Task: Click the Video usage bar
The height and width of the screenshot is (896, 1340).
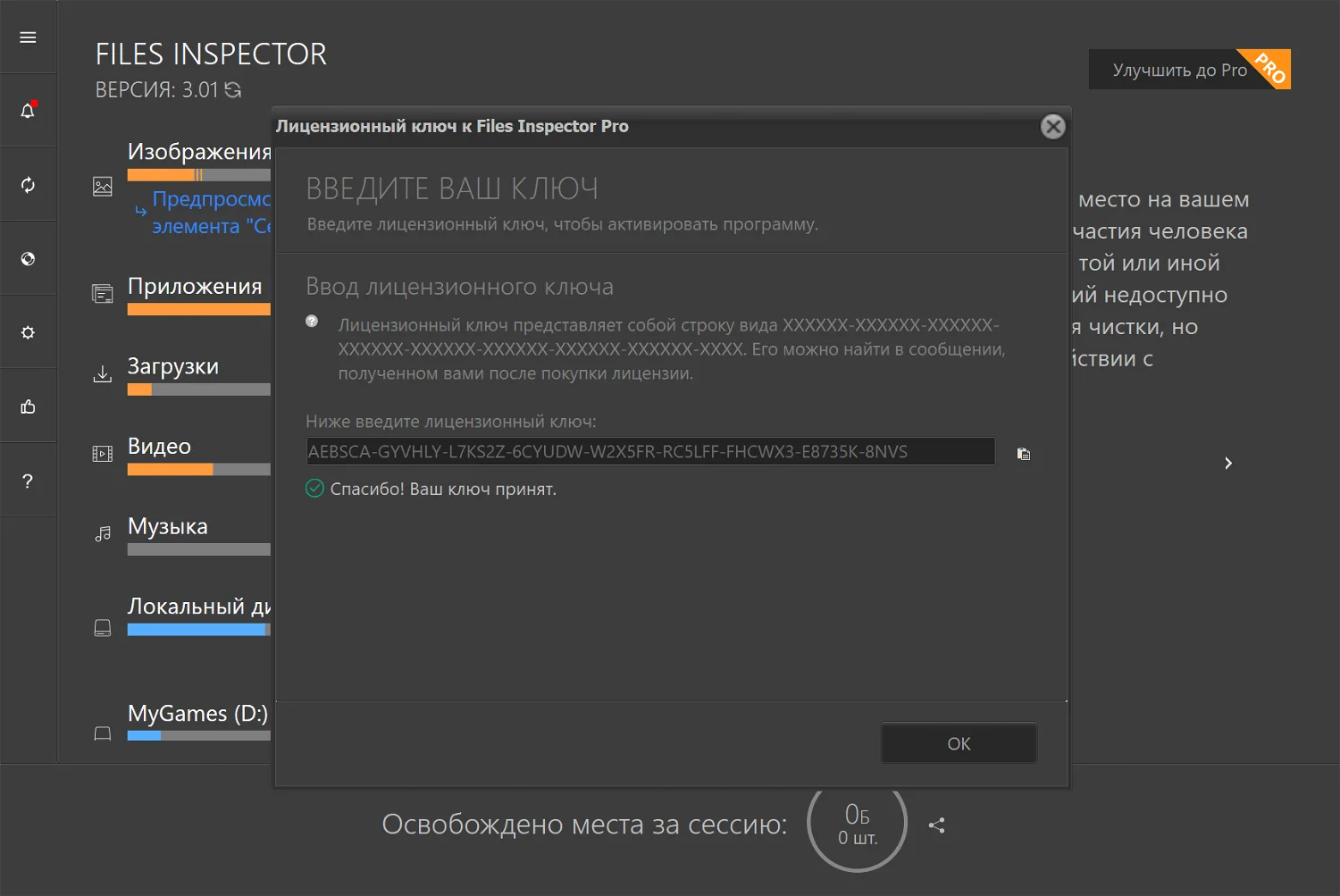Action: click(x=199, y=469)
